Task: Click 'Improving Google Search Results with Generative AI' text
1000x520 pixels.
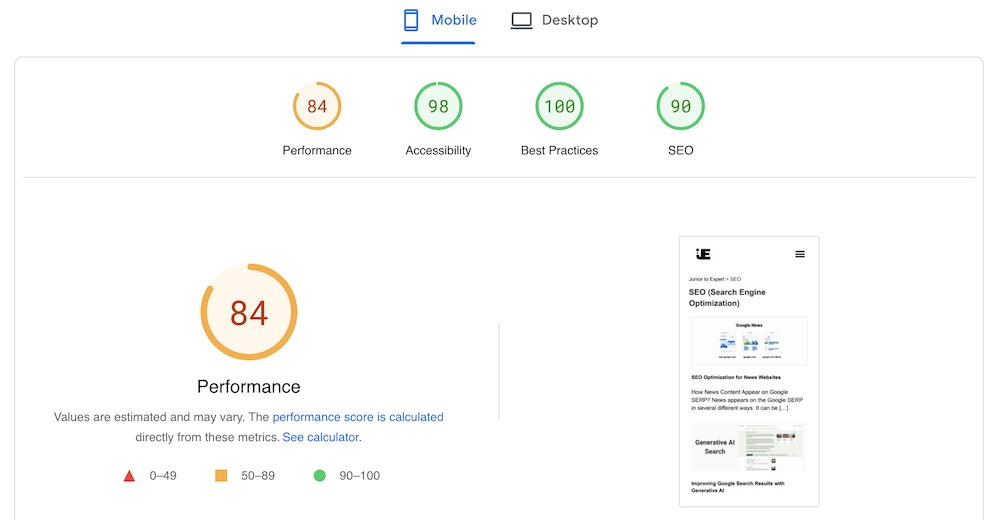Action: coord(738,487)
